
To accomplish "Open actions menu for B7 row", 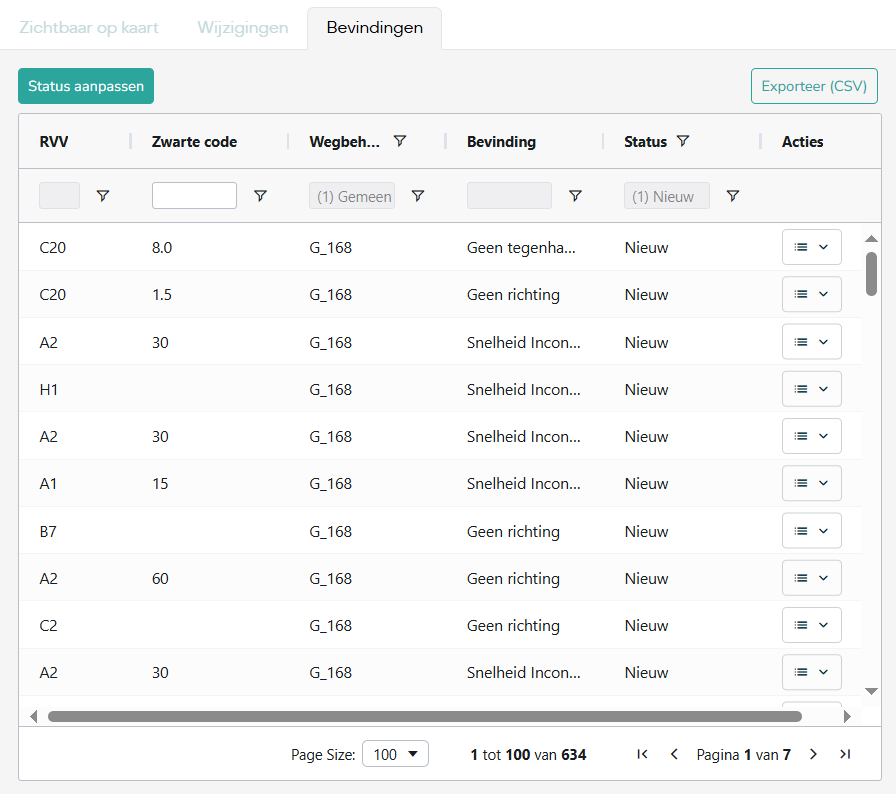I will click(811, 531).
